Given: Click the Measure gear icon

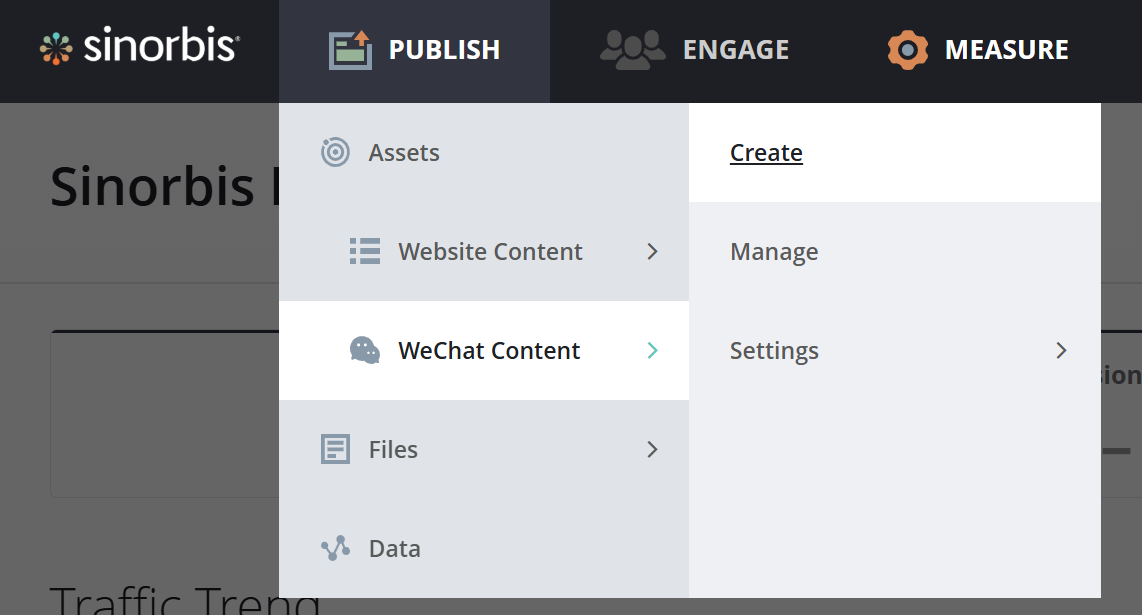Looking at the screenshot, I should (x=908, y=50).
